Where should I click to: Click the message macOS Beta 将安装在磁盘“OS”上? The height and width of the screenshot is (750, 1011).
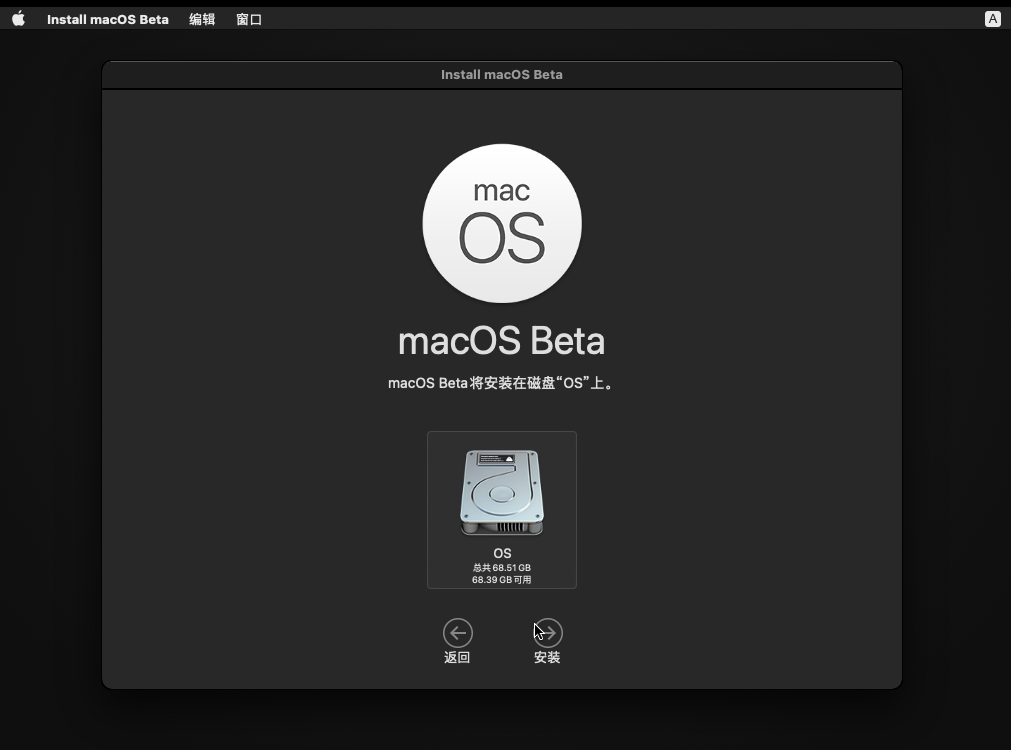[501, 383]
